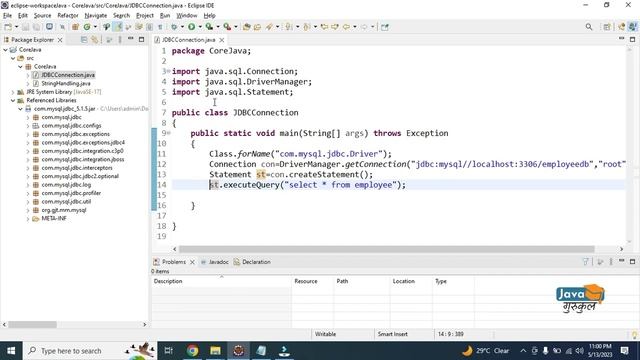The height and width of the screenshot is (360, 640).
Task: Click the Save icon in toolbar
Action: tap(26, 27)
